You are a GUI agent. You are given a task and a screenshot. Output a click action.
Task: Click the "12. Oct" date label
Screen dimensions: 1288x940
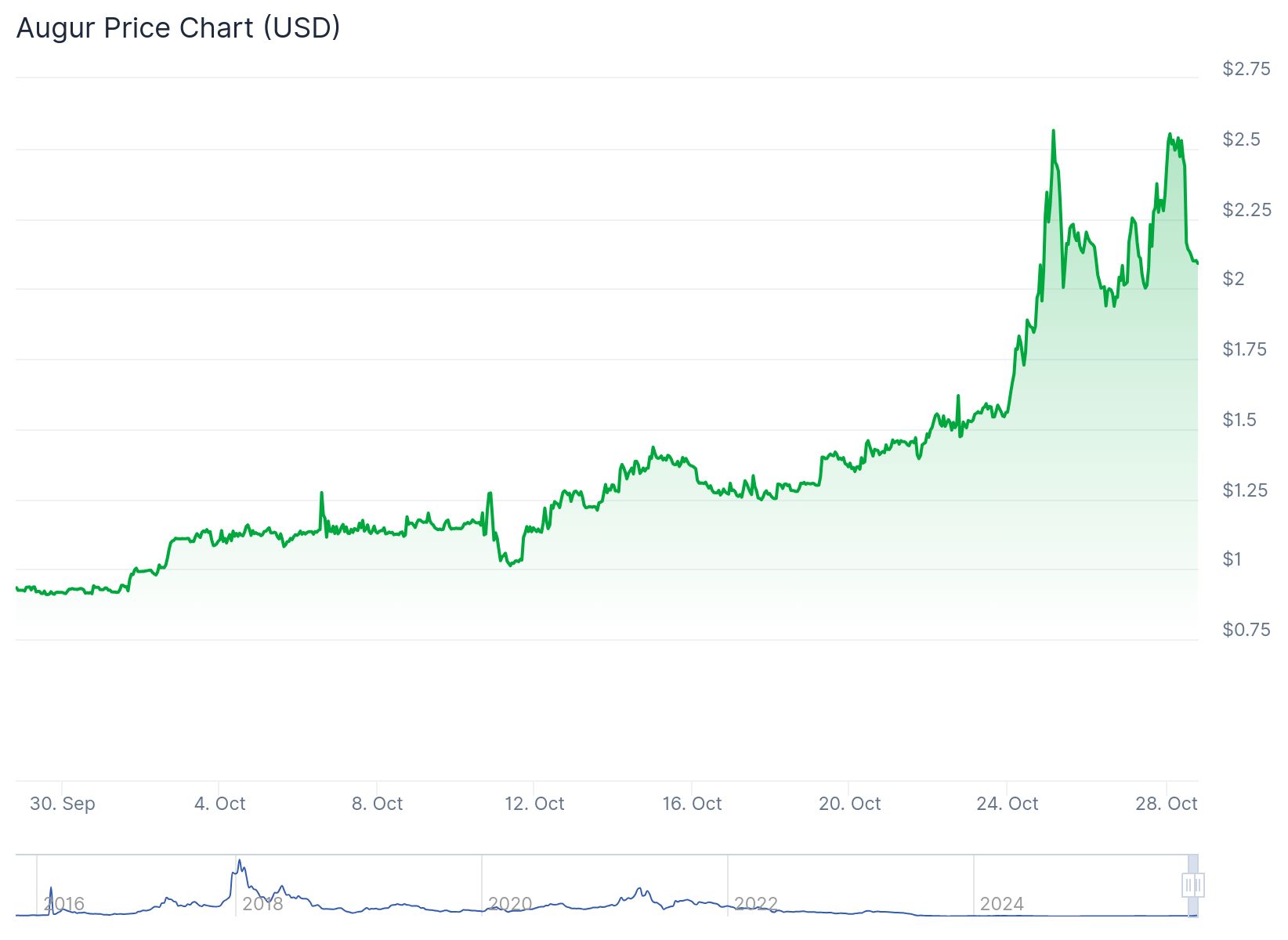click(x=534, y=804)
